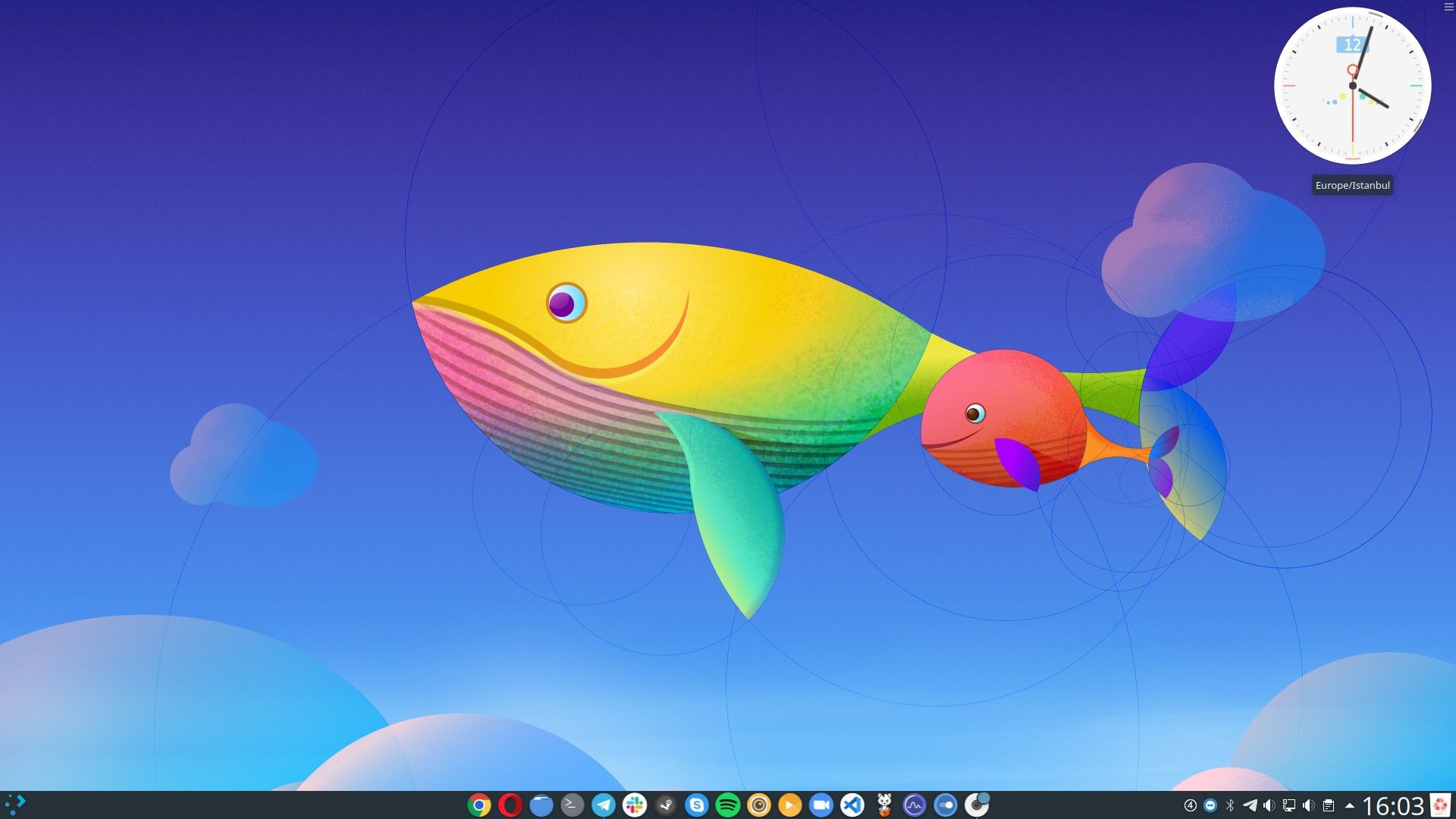Screen dimensions: 1456x819
Task: Open the Zoom meeting app
Action: [x=821, y=805]
